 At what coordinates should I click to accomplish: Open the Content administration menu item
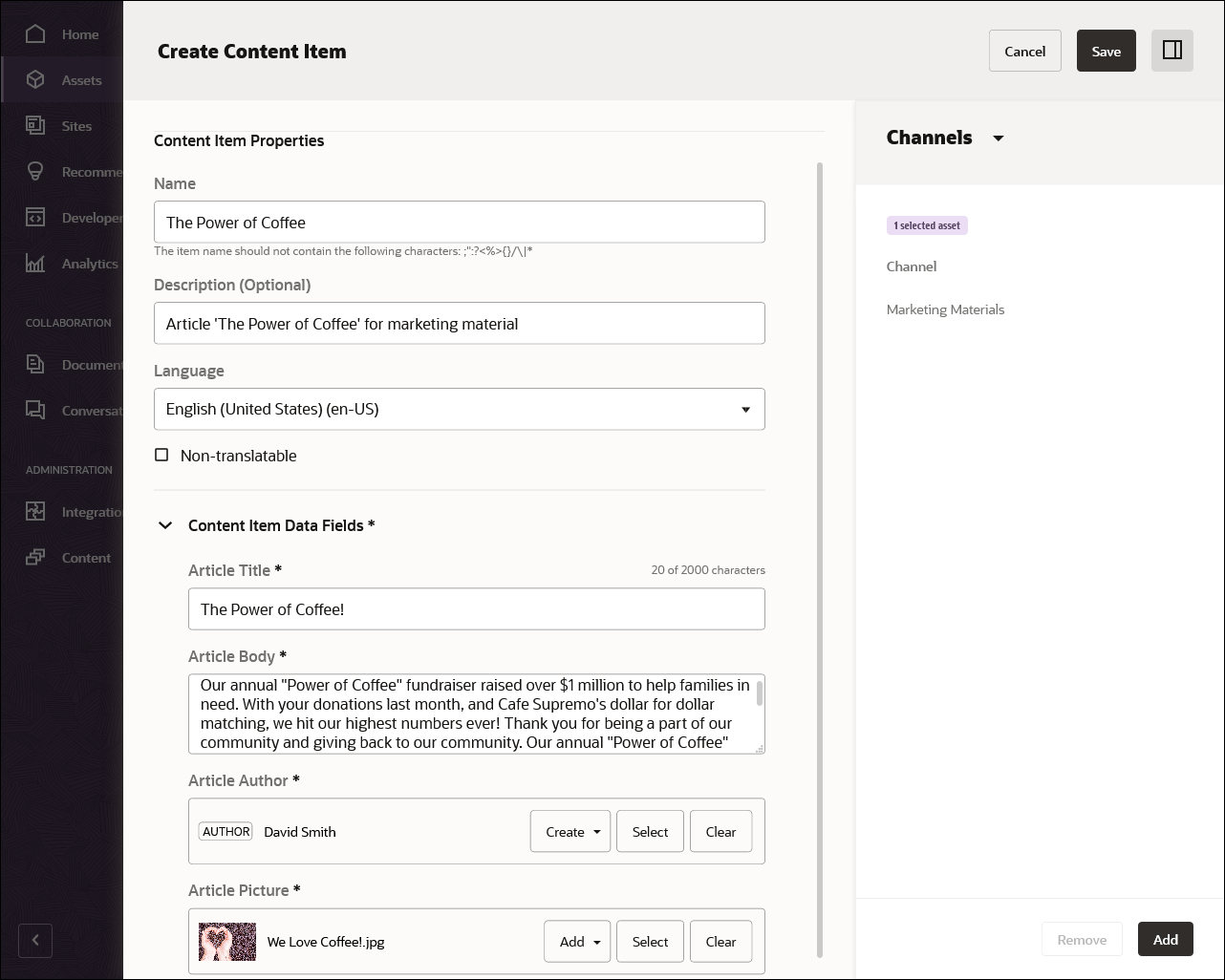[x=85, y=558]
